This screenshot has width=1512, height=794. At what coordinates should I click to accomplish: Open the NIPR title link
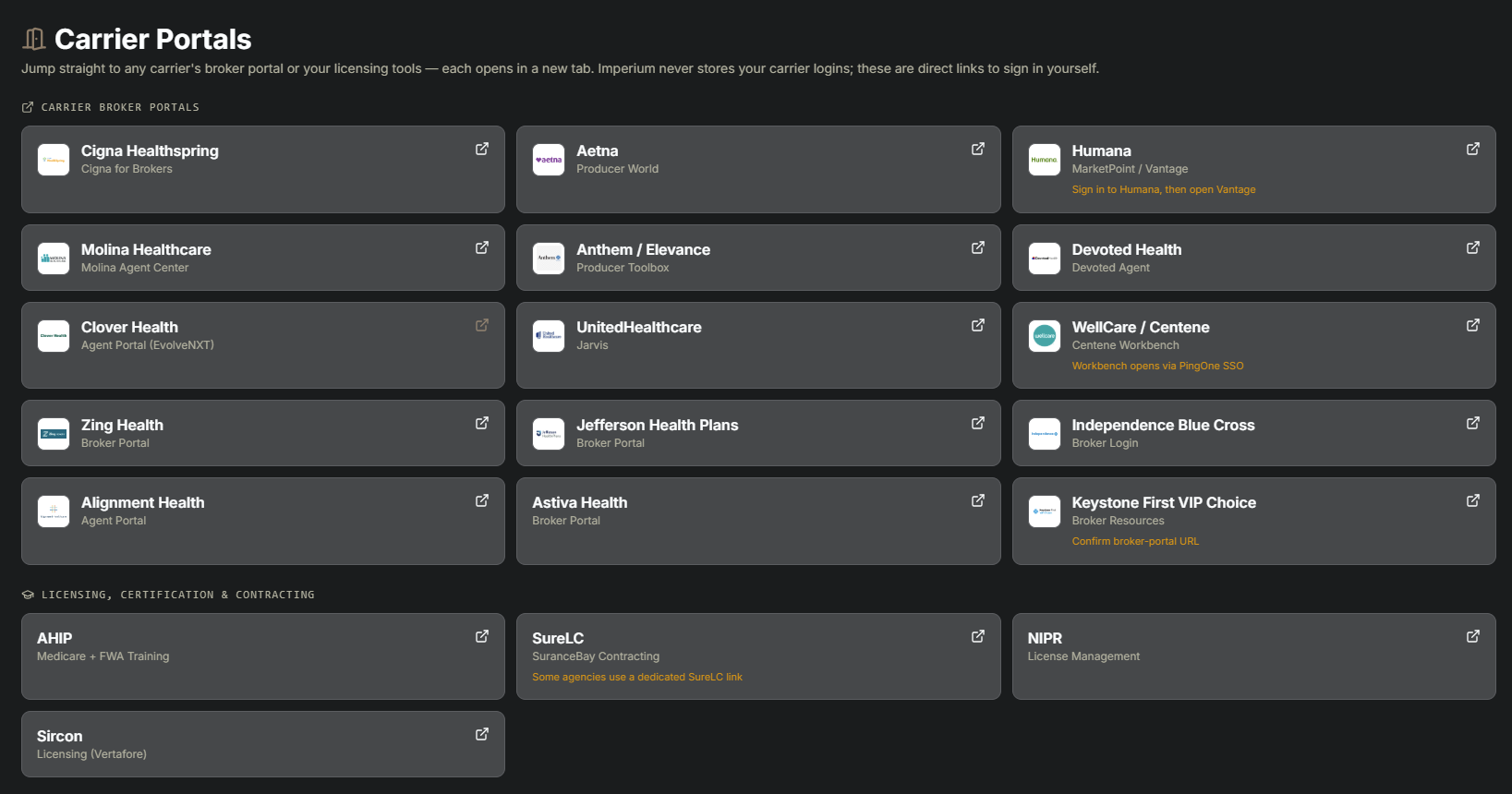pos(1045,638)
